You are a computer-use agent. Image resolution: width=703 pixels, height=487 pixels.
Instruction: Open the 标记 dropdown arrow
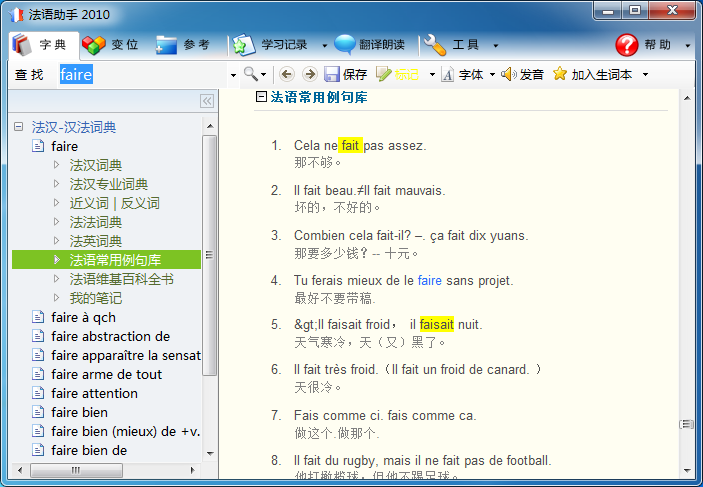coord(432,74)
